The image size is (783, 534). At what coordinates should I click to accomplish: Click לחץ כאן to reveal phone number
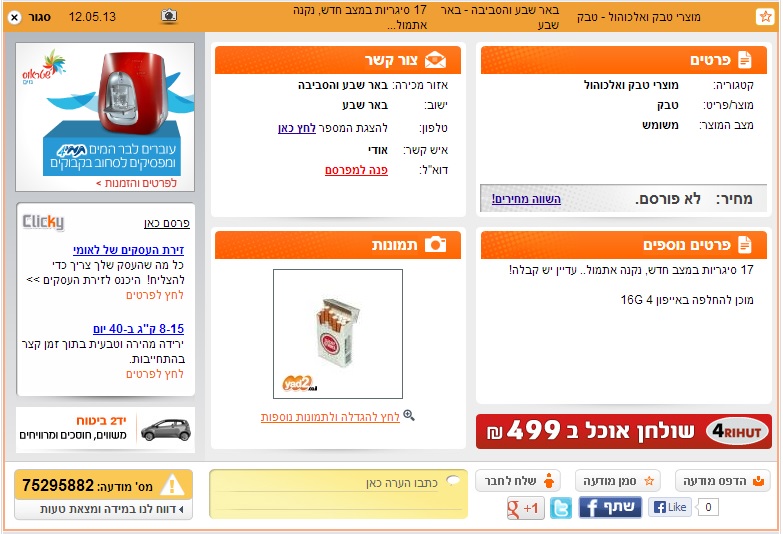pyautogui.click(x=297, y=128)
